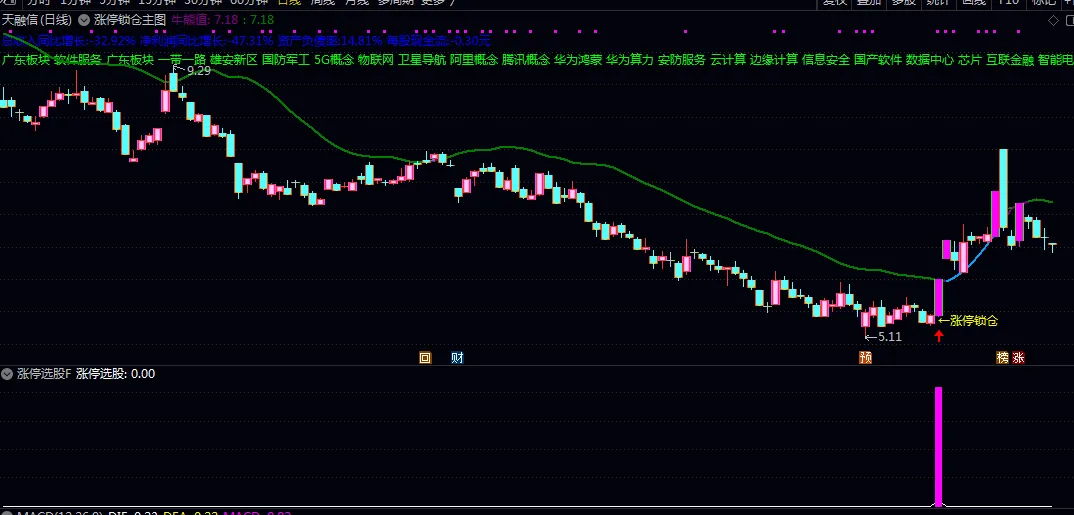Open the 涨停锁仓主图 indicator dropdown arrow
Screen dimensions: 1074x515
pyautogui.click(x=84, y=20)
